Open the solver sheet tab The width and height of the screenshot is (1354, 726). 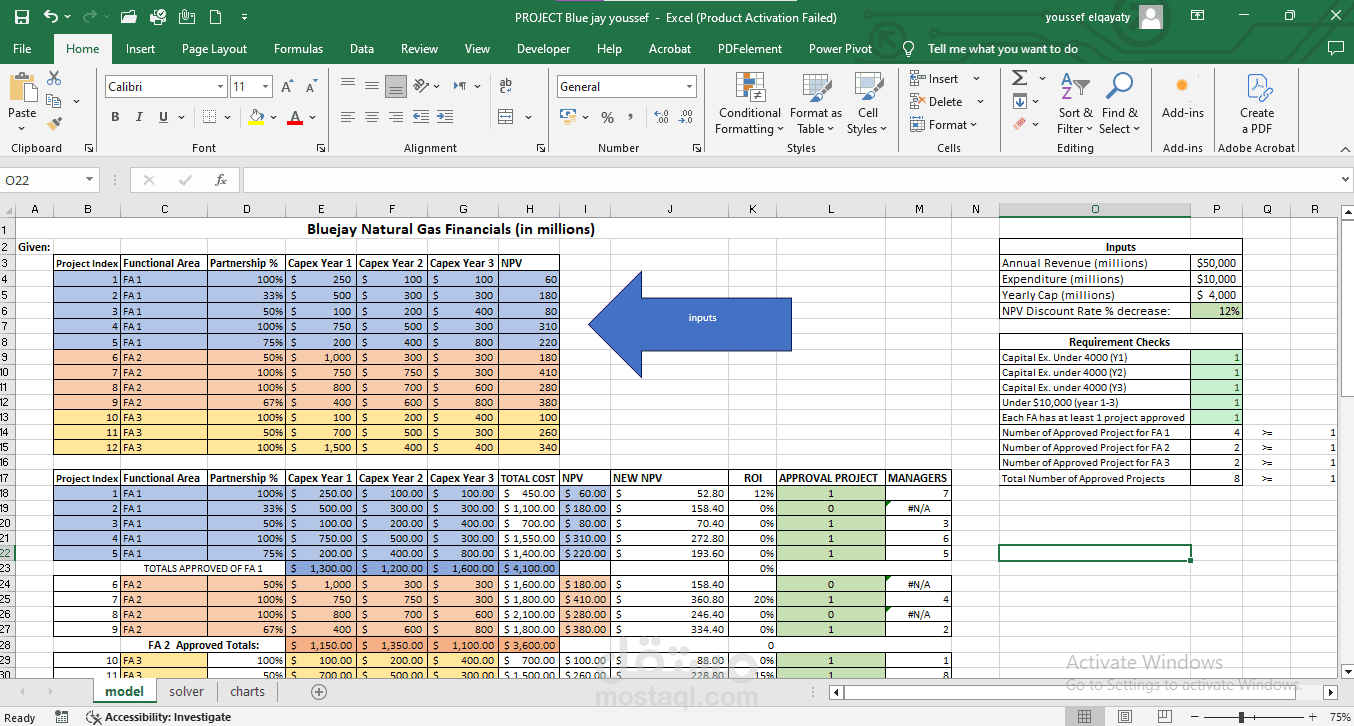pyautogui.click(x=186, y=691)
